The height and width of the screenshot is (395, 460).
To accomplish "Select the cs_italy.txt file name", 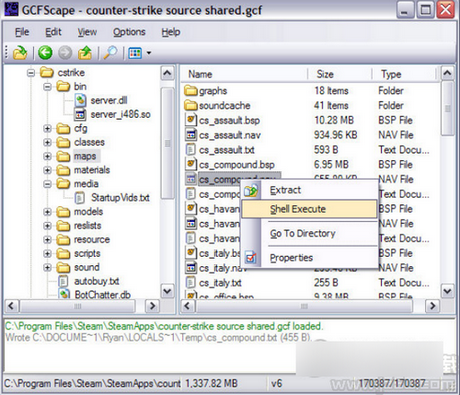I will [x=220, y=283].
